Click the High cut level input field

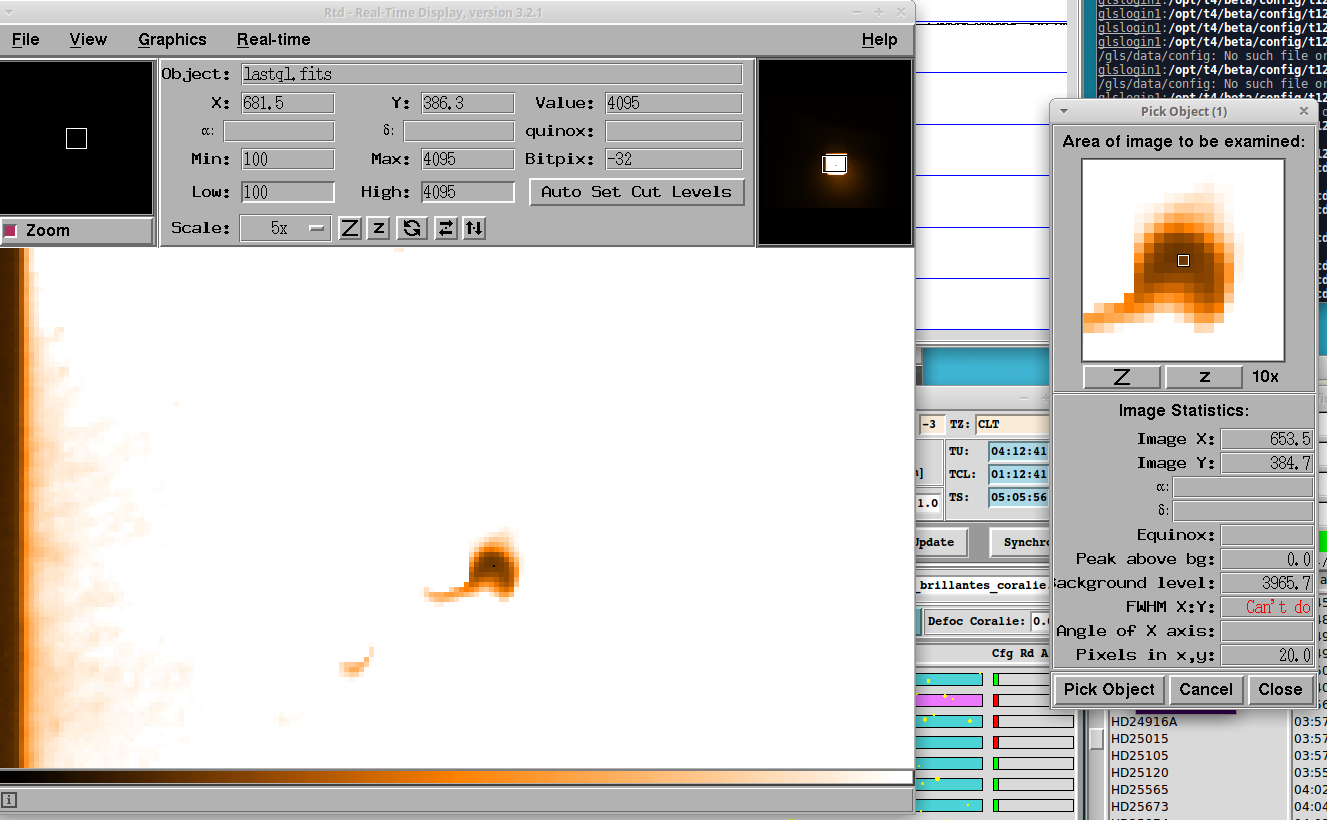pyautogui.click(x=467, y=192)
